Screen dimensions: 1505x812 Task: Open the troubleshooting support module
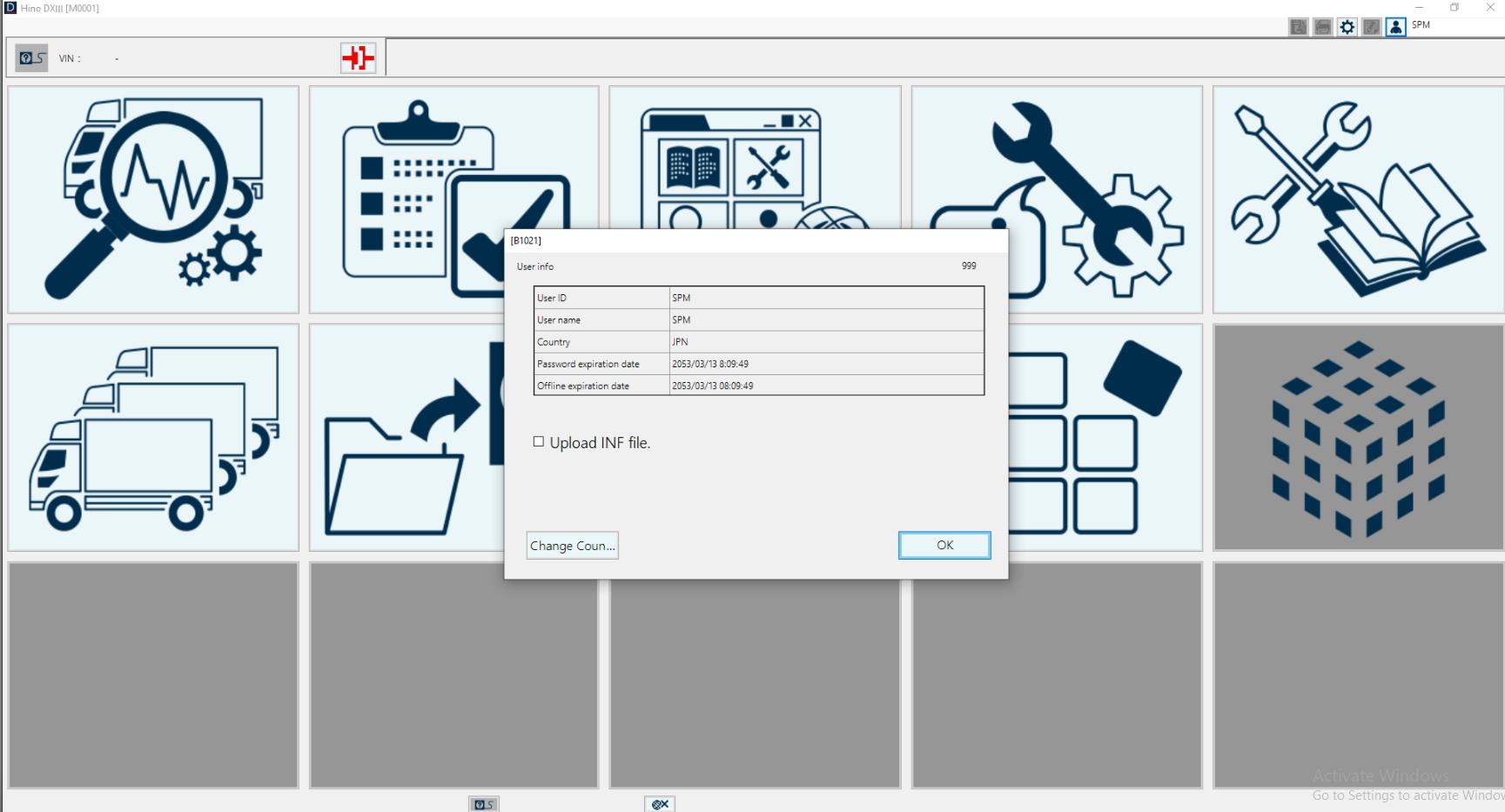pyautogui.click(x=1055, y=199)
